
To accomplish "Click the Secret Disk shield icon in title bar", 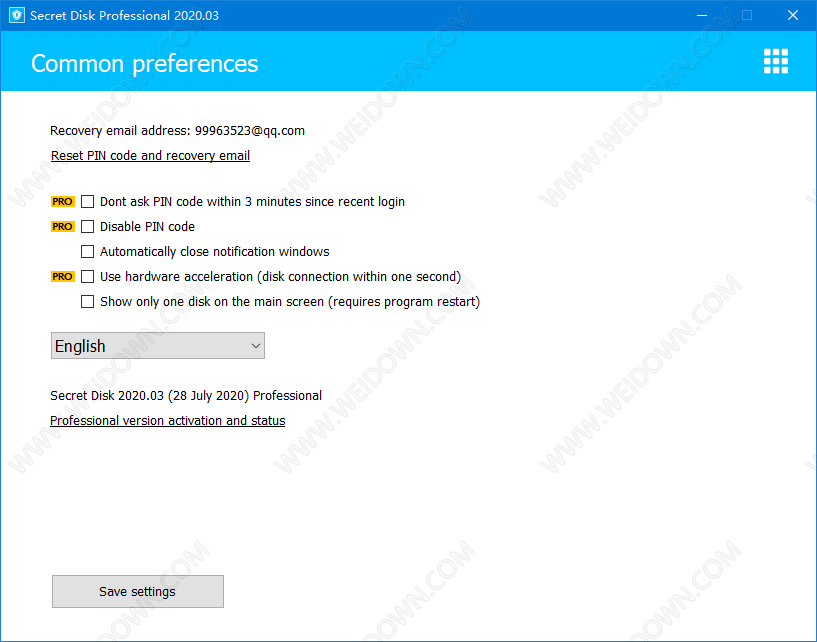I will [16, 15].
